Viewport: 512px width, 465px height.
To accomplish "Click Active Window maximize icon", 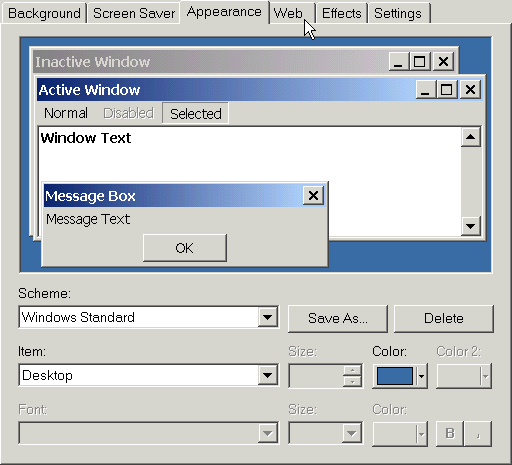I will 447,90.
